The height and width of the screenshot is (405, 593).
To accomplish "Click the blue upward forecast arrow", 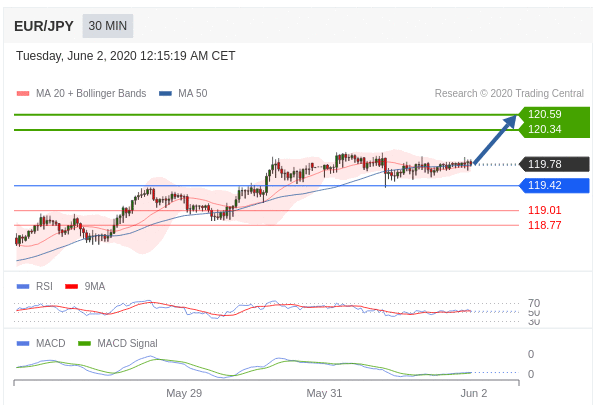I will click(495, 140).
